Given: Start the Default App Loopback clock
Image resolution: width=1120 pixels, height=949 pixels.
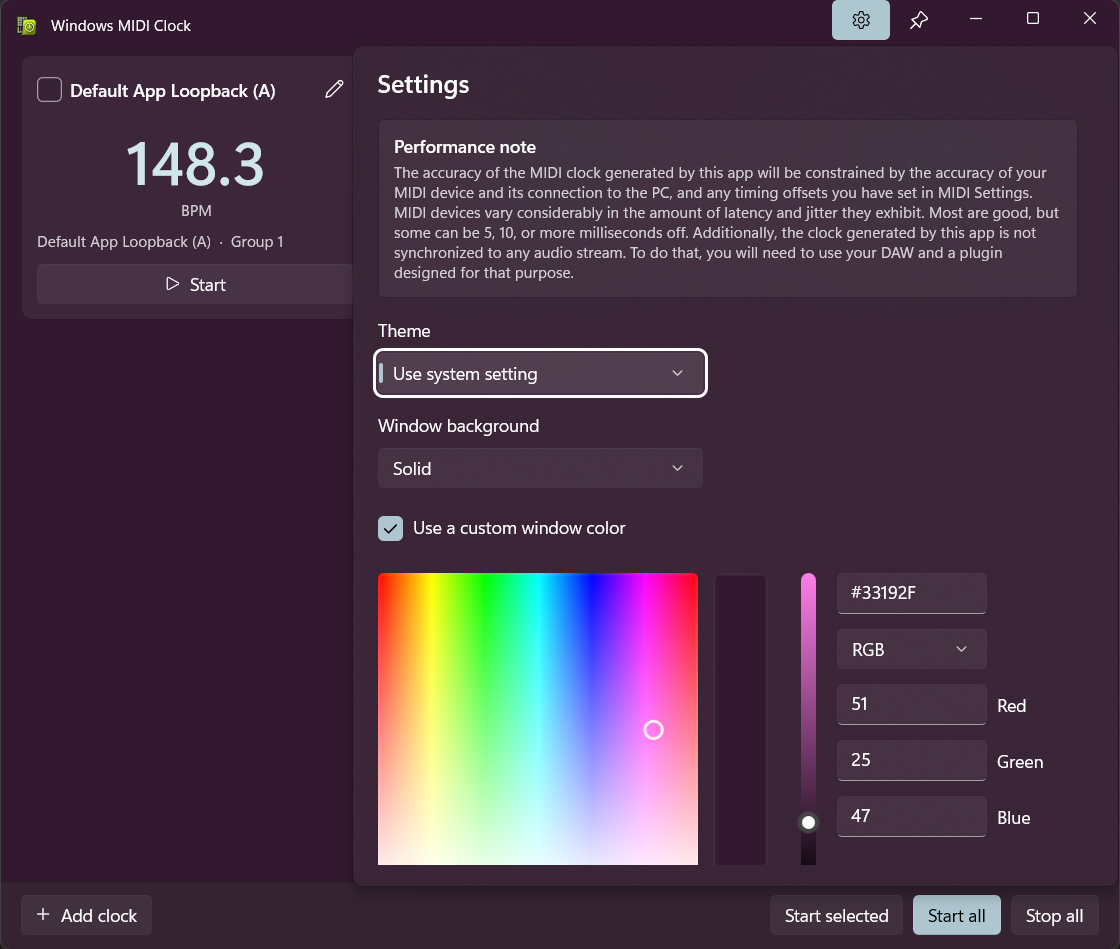Looking at the screenshot, I should point(195,284).
